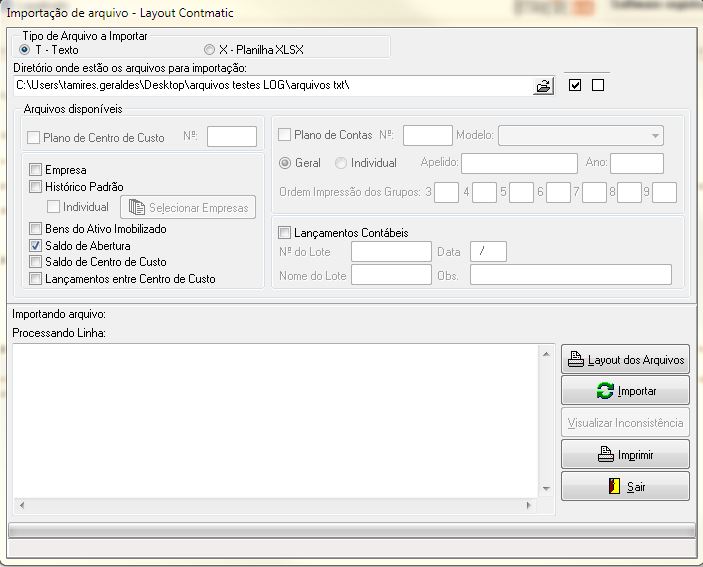Uncheck the Saldo de Abertura checkbox
The height and width of the screenshot is (567, 703).
click(36, 246)
